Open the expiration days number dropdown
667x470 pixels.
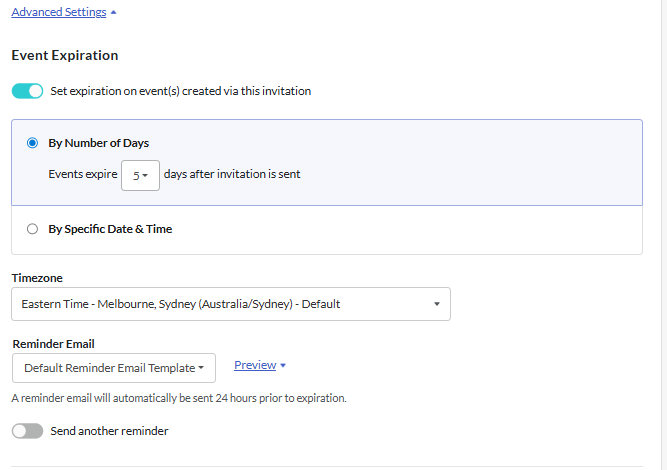pos(140,175)
